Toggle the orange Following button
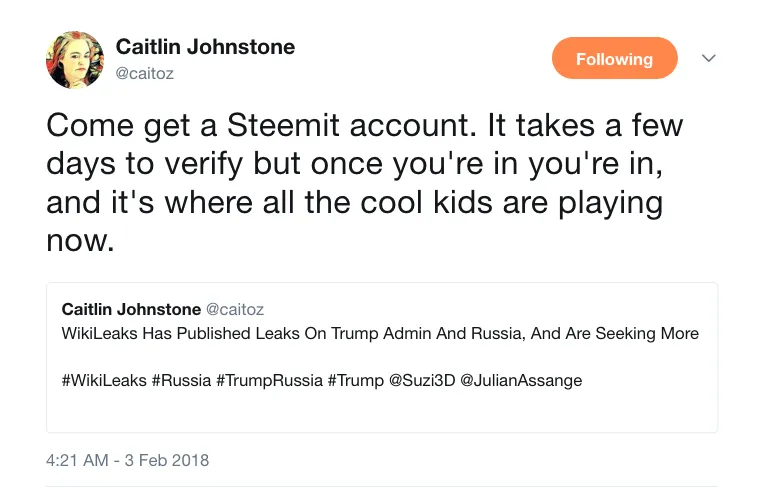This screenshot has width=766, height=487. (614, 59)
